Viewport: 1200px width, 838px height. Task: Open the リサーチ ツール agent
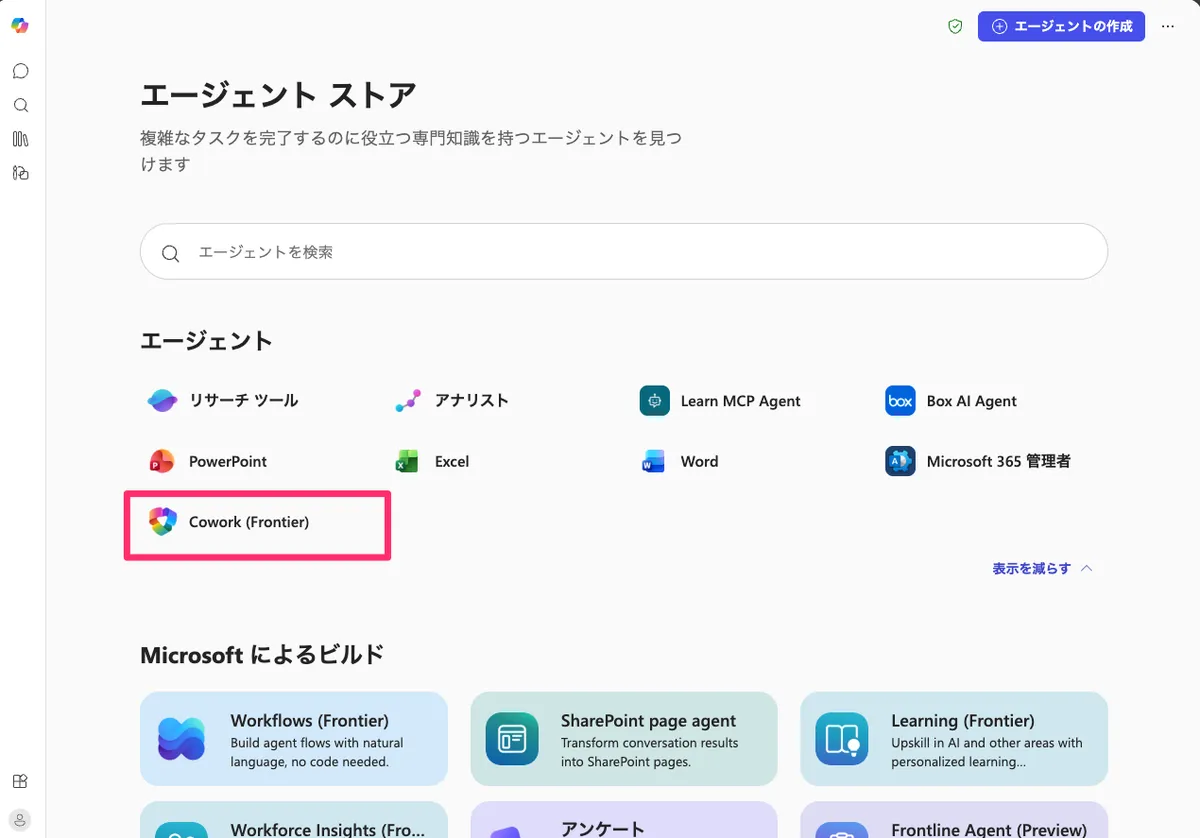click(x=242, y=401)
